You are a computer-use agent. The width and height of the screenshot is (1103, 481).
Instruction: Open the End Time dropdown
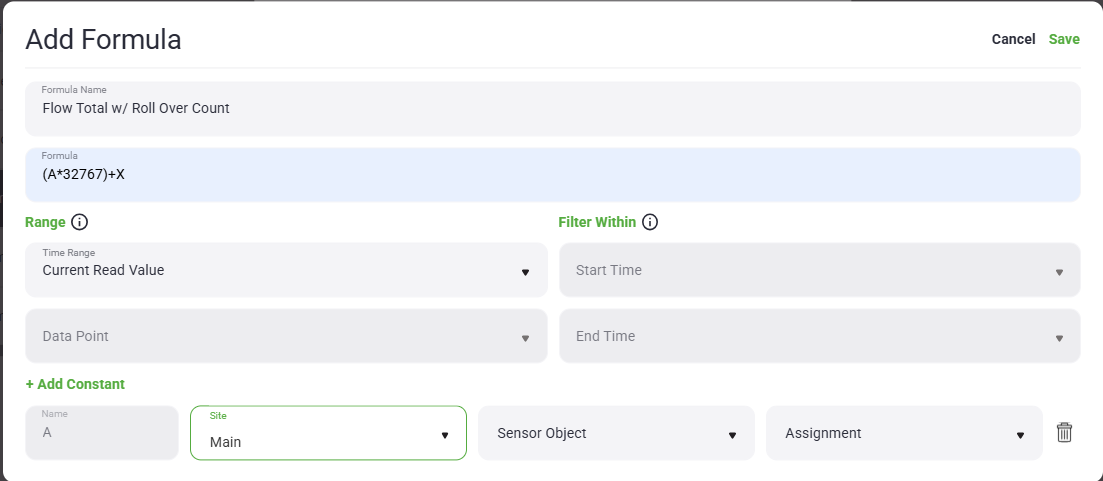819,336
